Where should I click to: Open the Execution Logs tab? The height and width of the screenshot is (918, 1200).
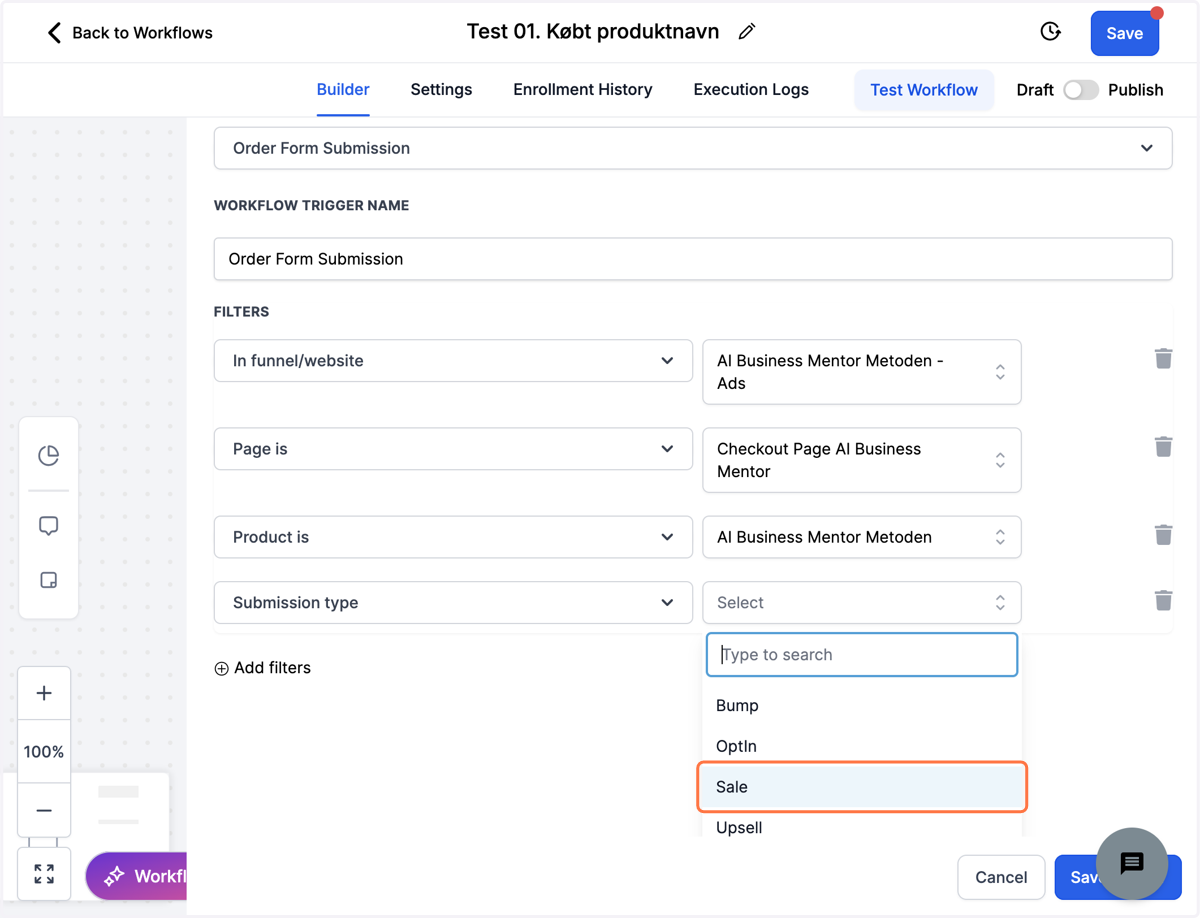click(751, 89)
